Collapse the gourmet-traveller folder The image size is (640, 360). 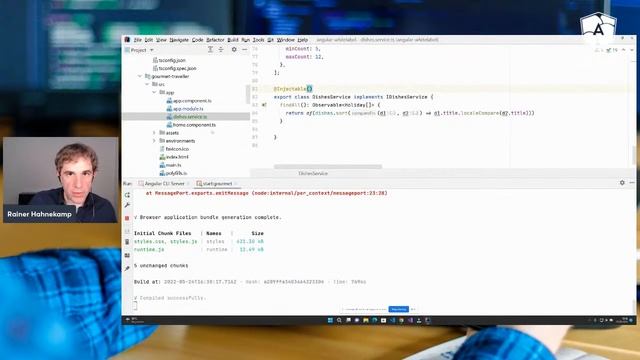[x=140, y=76]
